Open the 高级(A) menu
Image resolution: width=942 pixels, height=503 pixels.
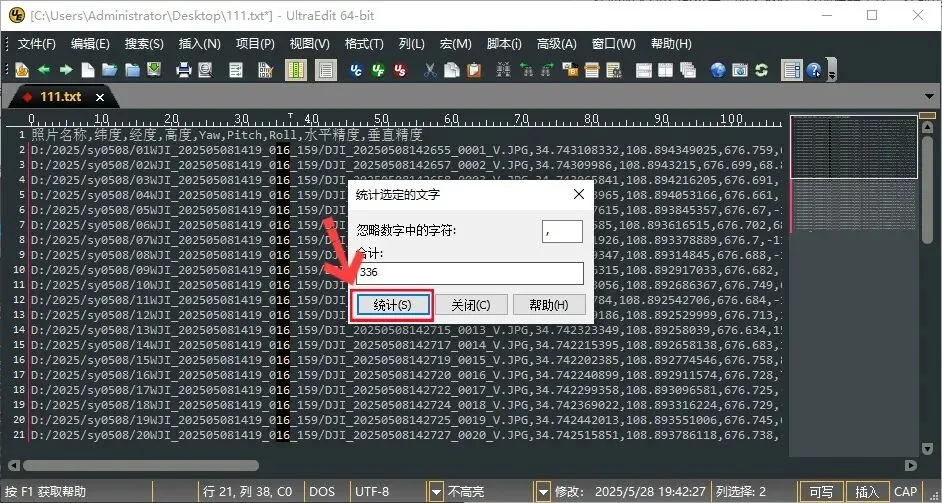(x=556, y=44)
